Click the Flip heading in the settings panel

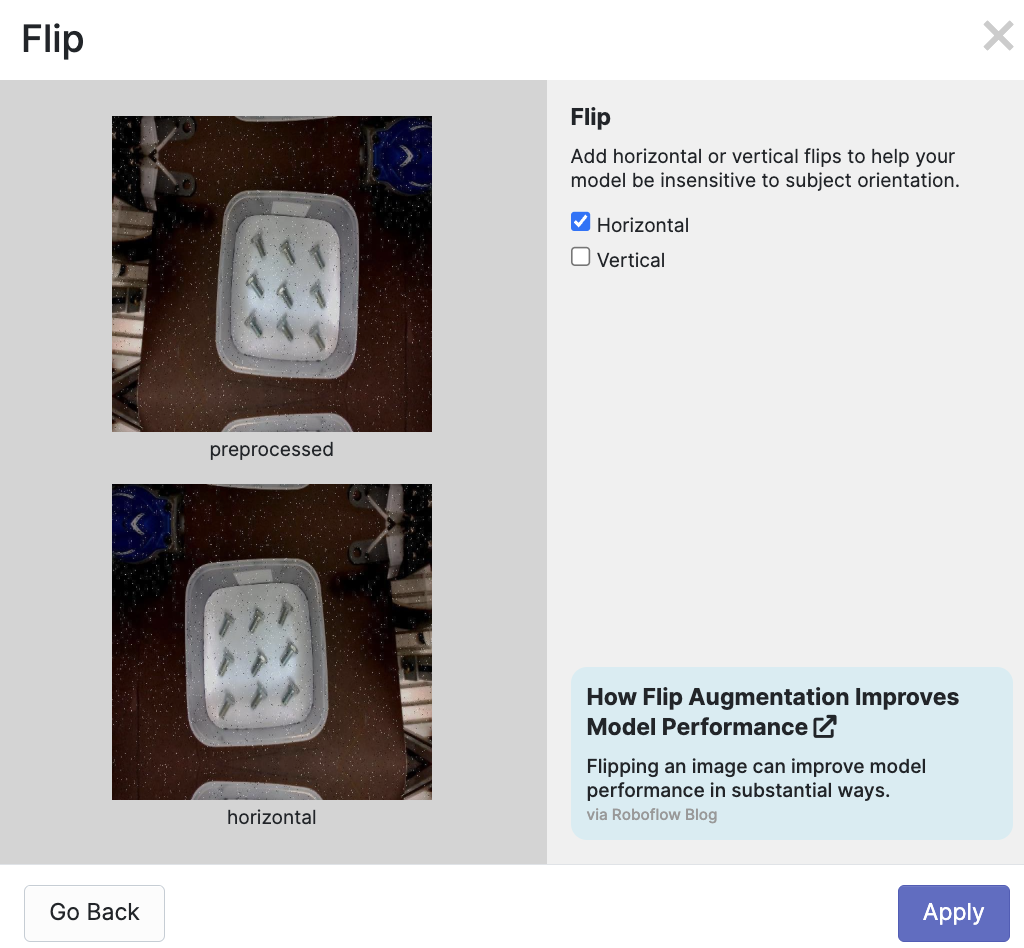coord(589,117)
